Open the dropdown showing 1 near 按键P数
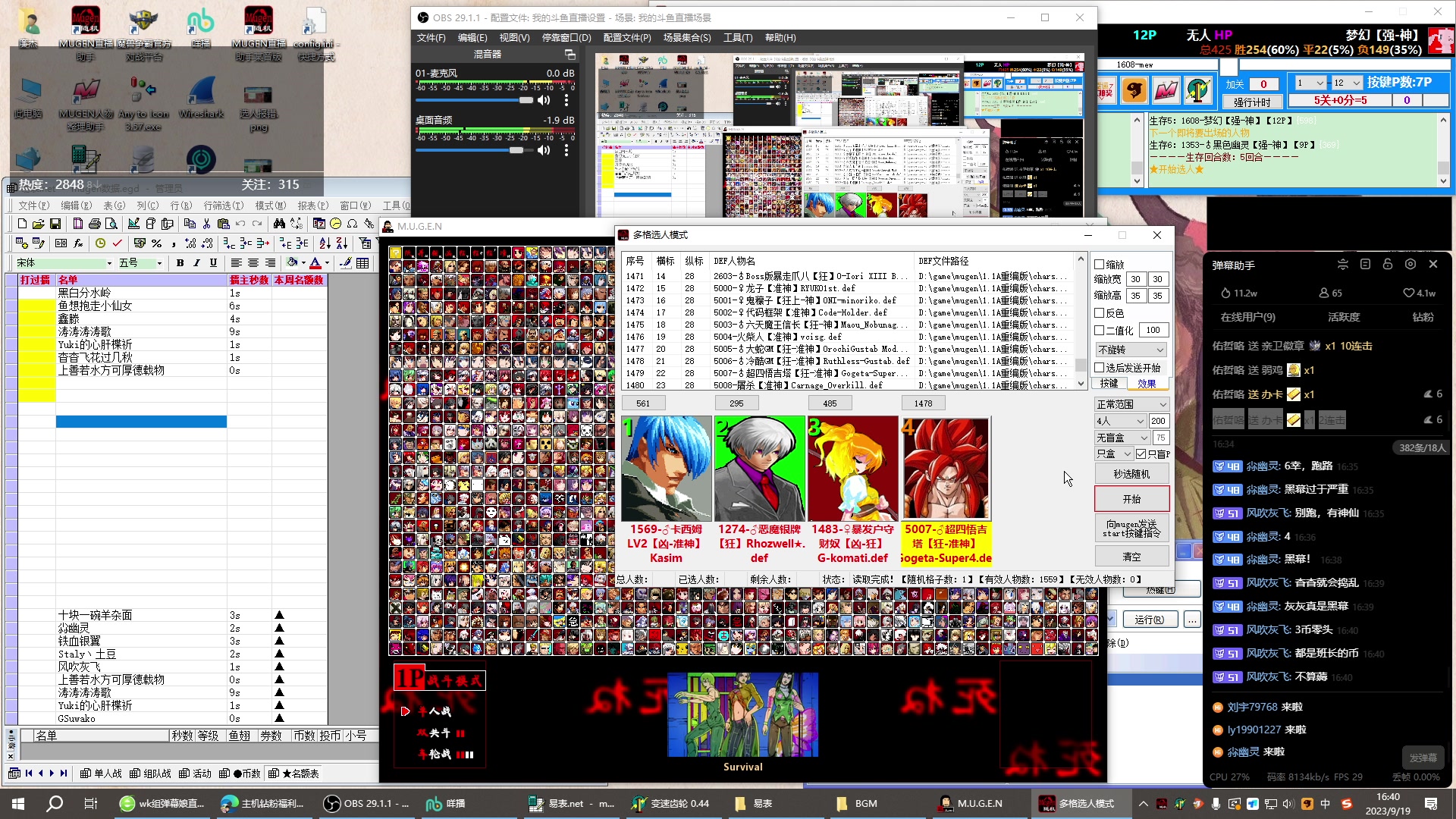This screenshot has height=819, width=1456. [1310, 83]
